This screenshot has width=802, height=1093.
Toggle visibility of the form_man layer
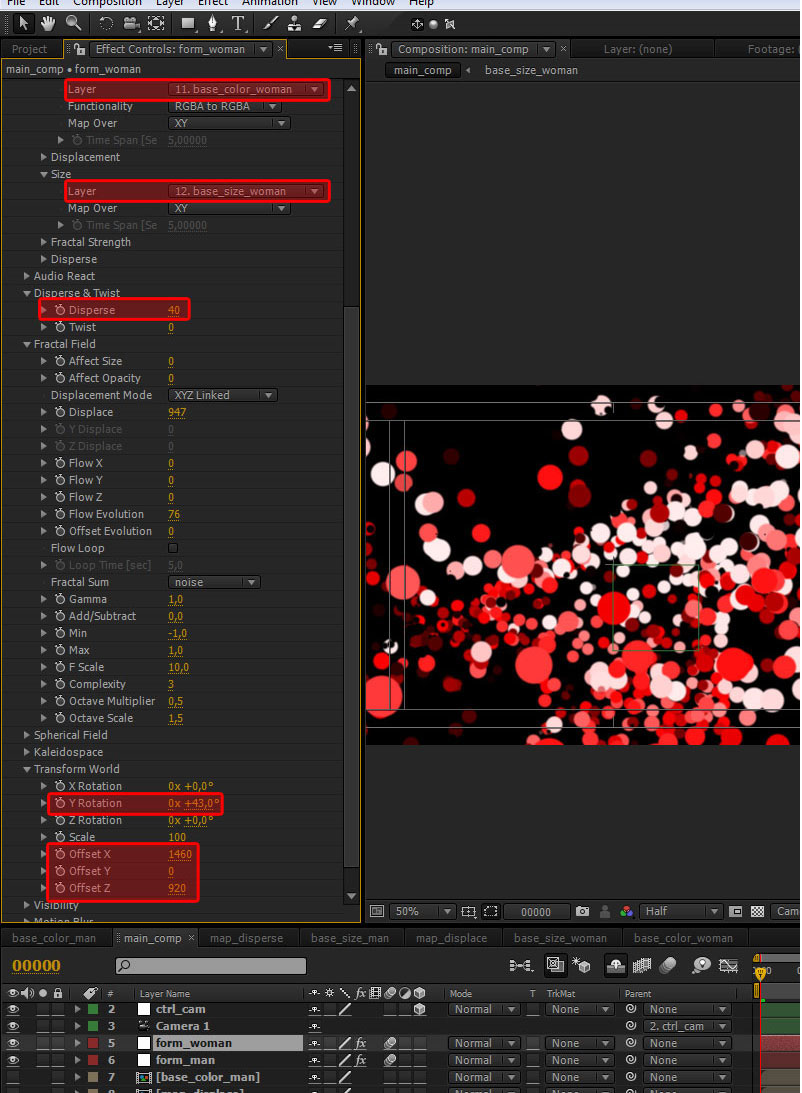(x=13, y=1060)
